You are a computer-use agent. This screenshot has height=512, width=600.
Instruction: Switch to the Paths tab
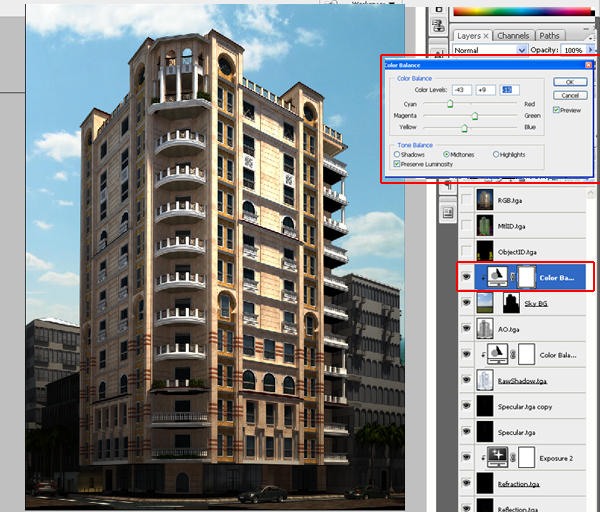(549, 36)
